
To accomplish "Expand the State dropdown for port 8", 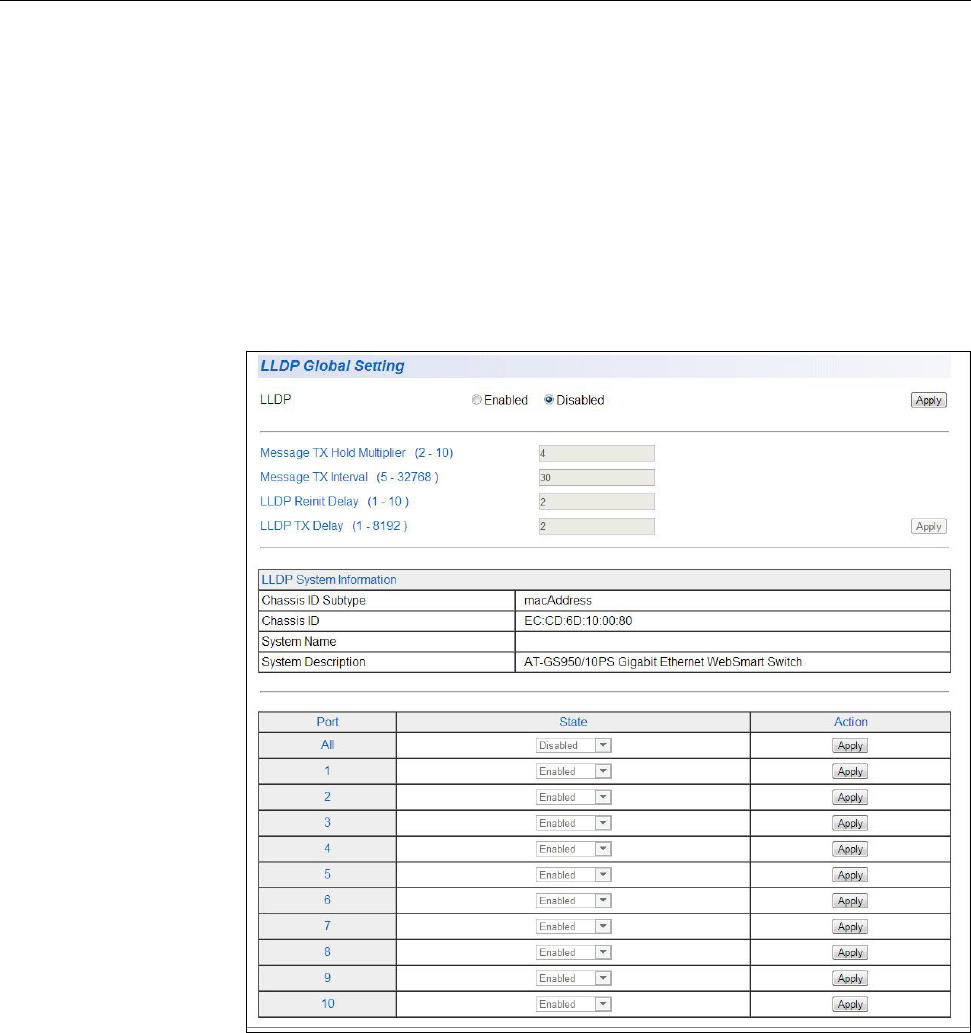I will click(573, 953).
